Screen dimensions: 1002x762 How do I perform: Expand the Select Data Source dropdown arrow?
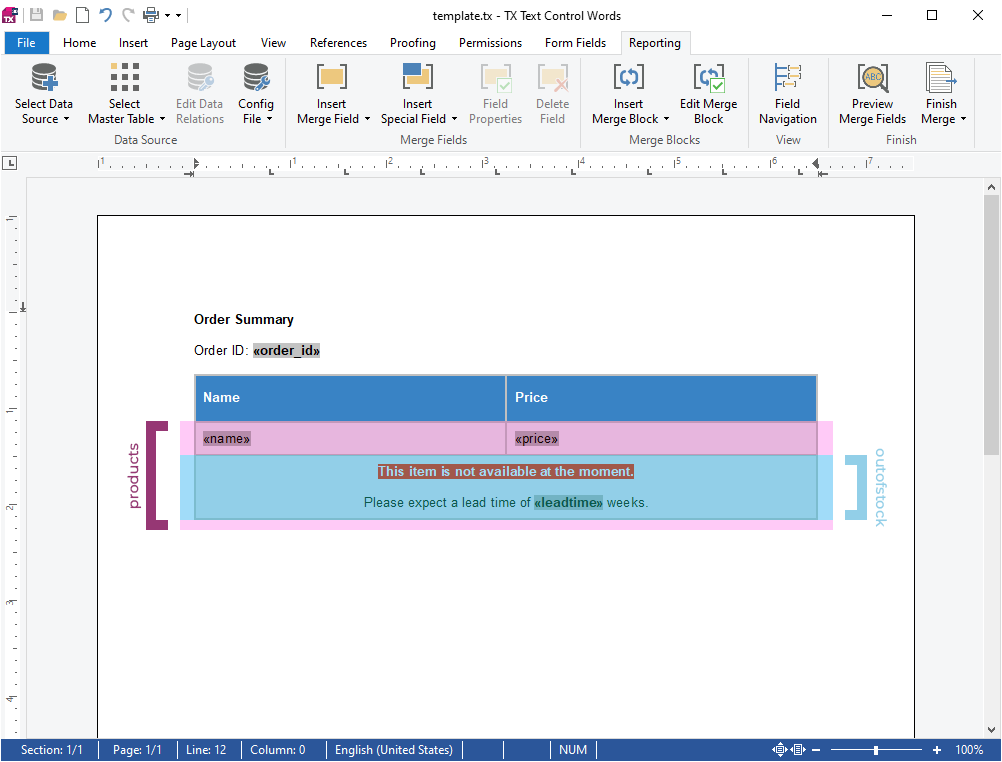[66, 119]
